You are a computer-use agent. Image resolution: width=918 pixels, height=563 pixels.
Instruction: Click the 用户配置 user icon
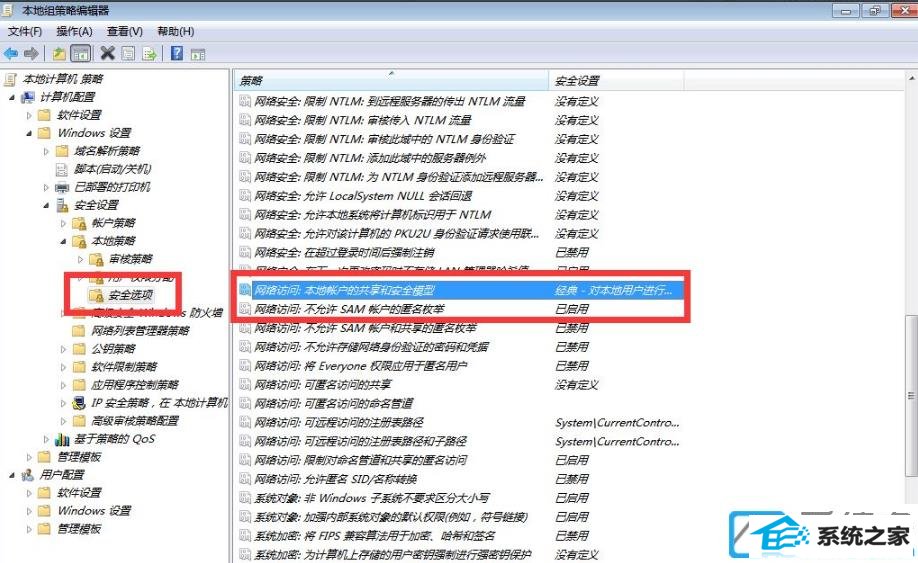(28, 475)
